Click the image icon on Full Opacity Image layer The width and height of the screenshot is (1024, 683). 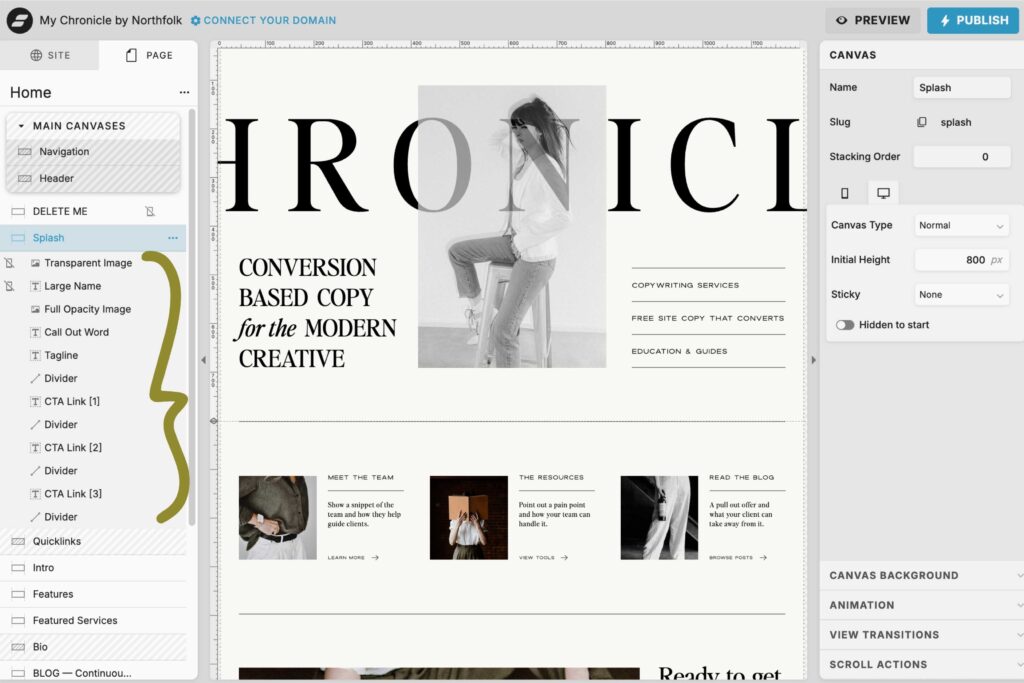pos(36,309)
